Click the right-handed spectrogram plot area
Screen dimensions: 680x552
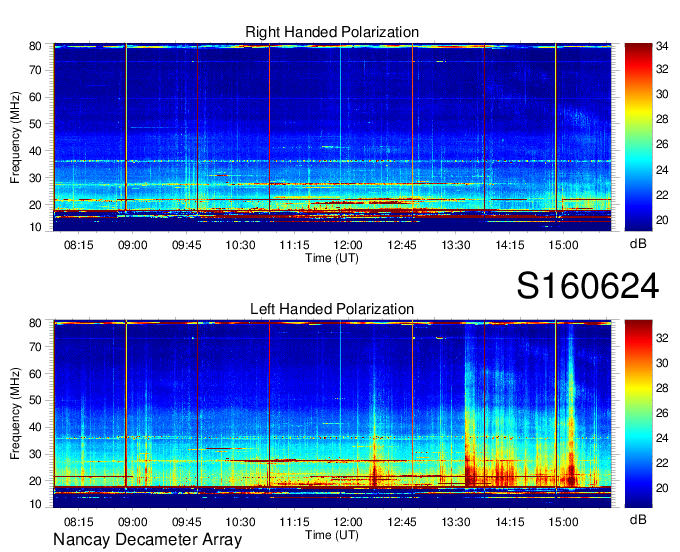[x=332, y=137]
